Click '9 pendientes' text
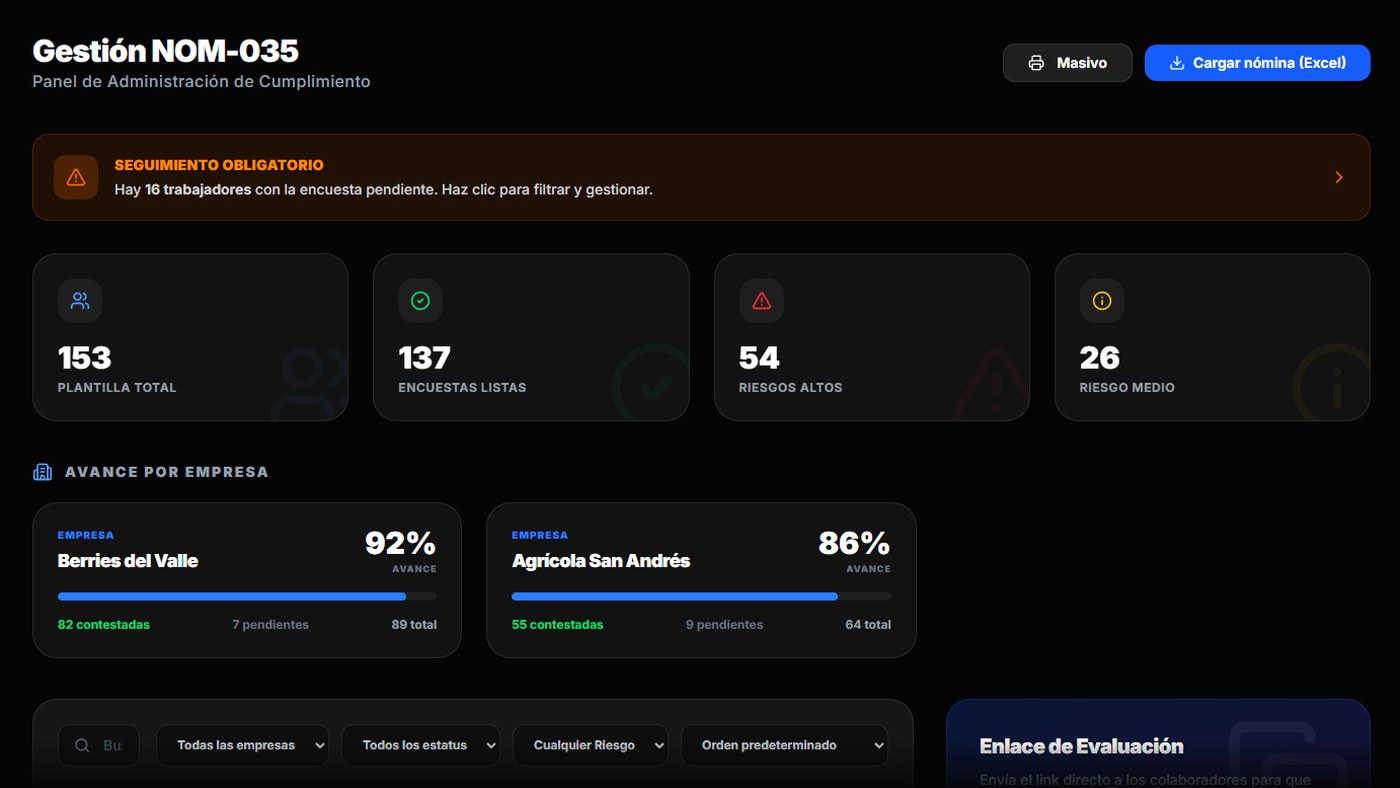This screenshot has height=788, width=1400. [x=724, y=625]
